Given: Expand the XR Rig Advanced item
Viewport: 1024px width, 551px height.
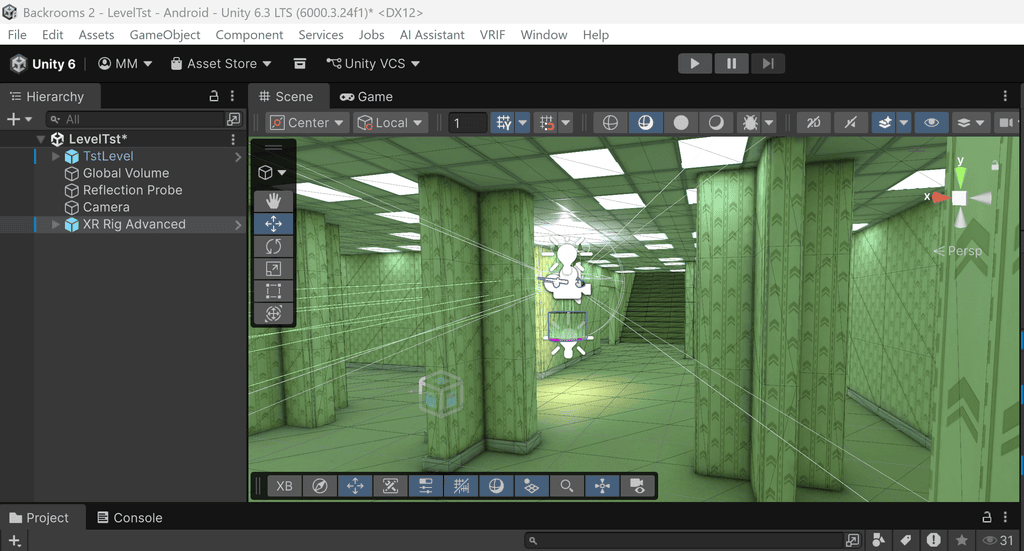Looking at the screenshot, I should point(56,224).
